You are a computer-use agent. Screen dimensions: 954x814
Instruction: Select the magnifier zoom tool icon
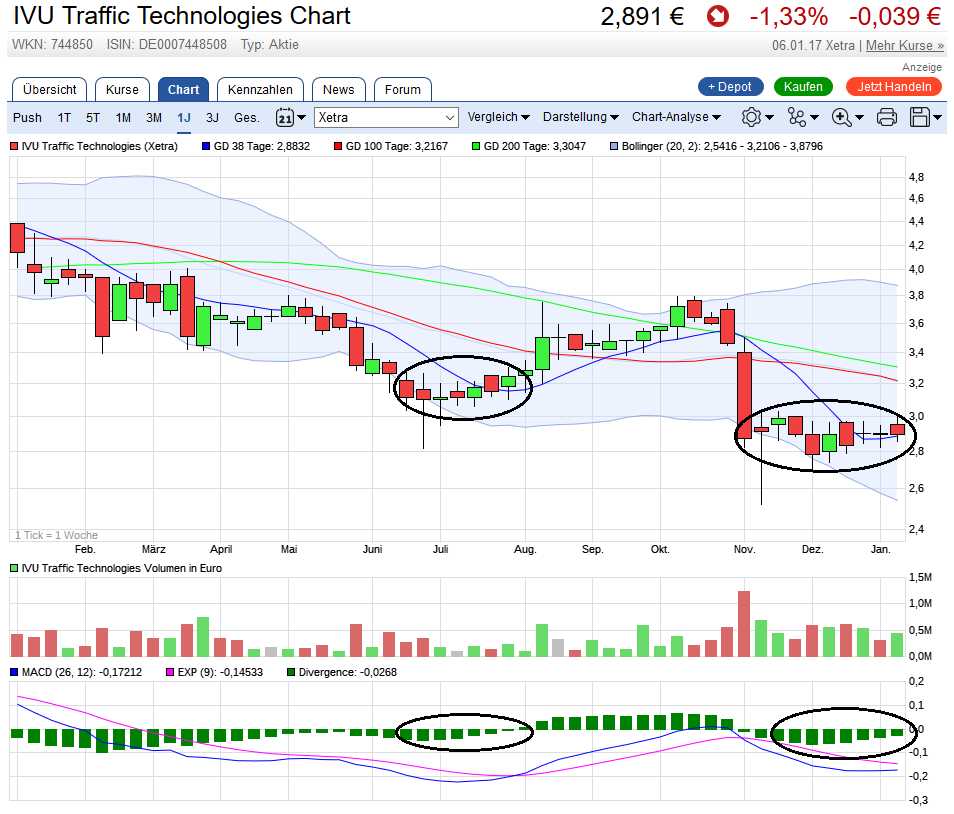pos(841,117)
